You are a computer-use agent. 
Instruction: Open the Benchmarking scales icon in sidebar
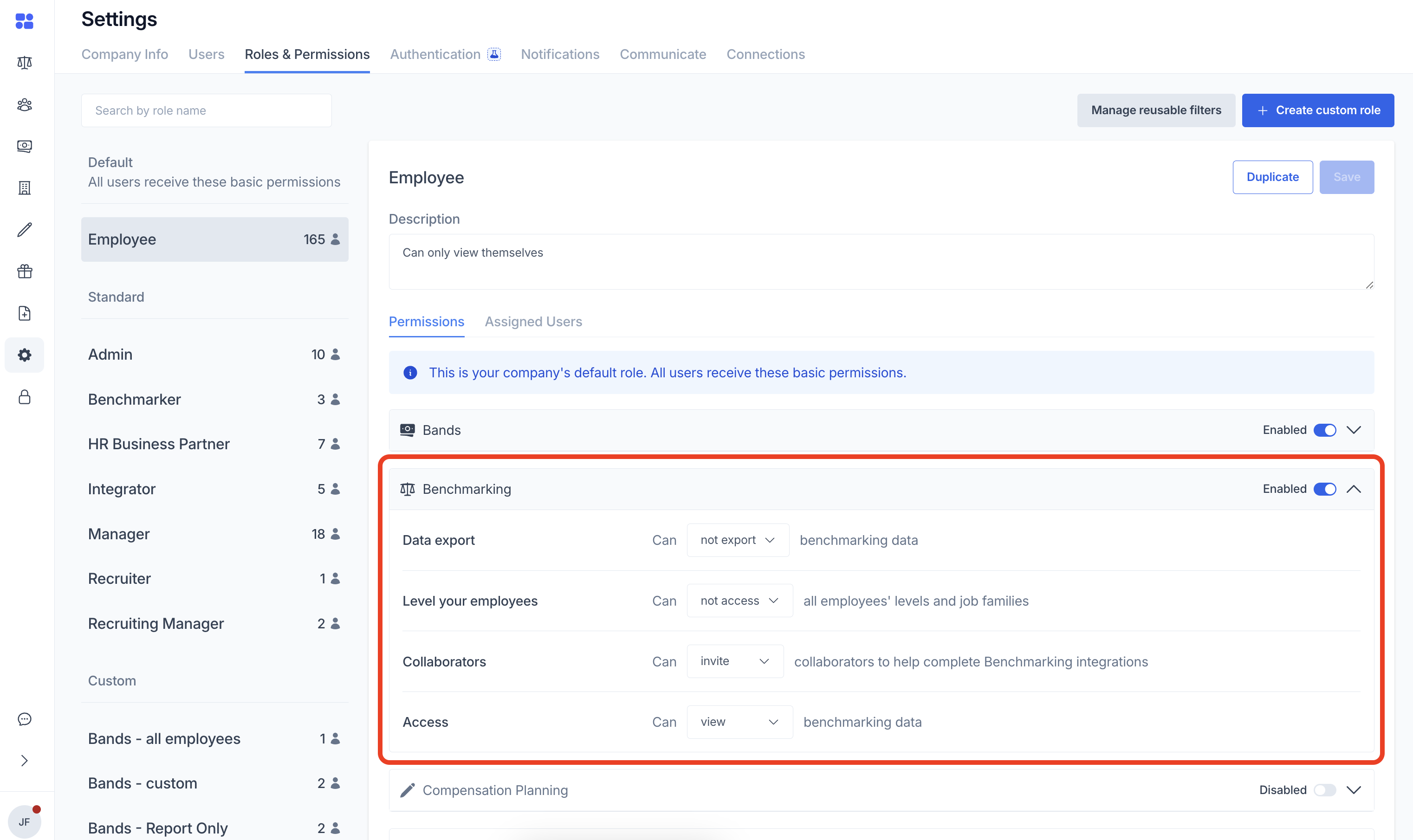pos(24,62)
